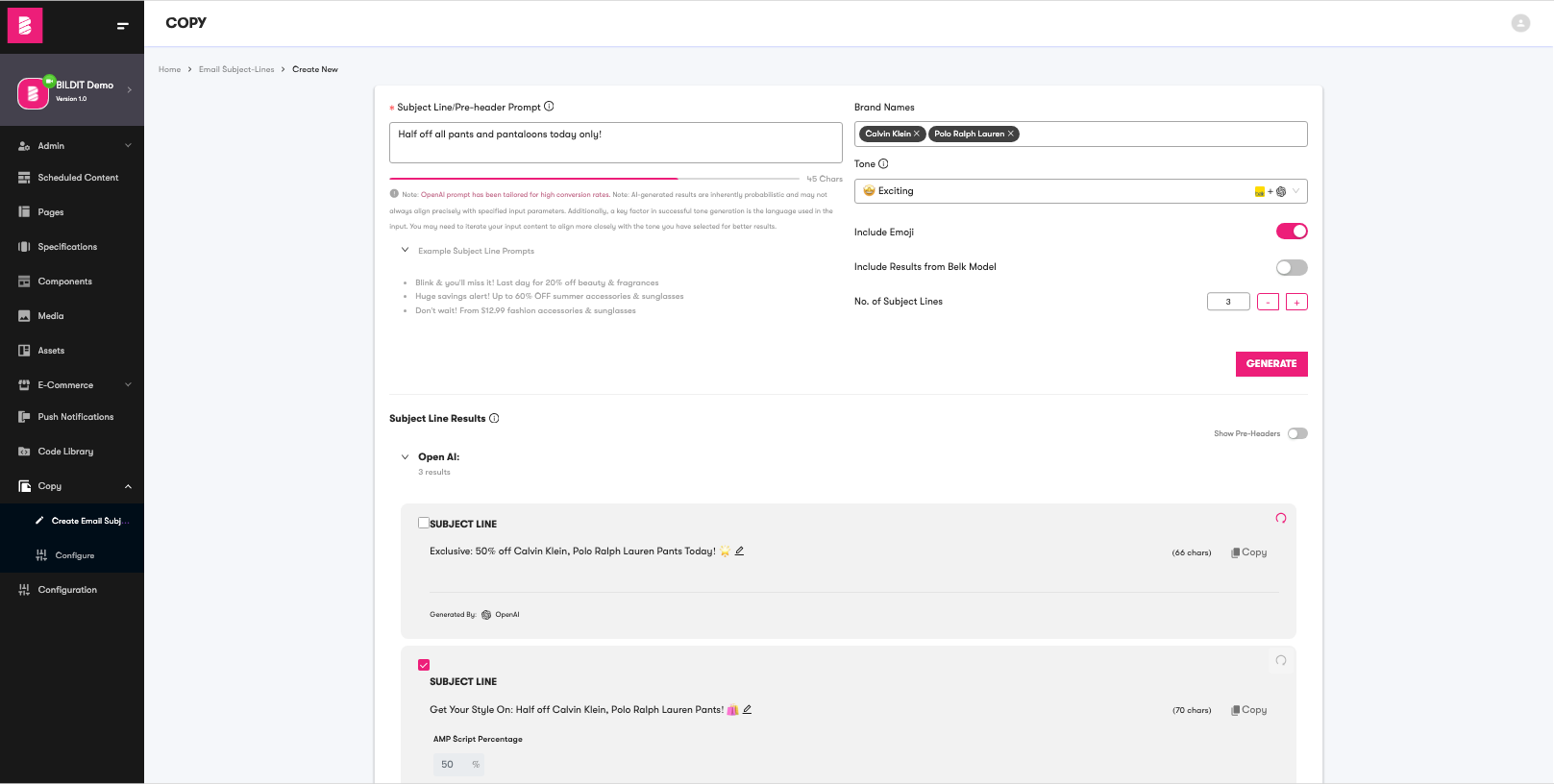
Task: Open Configure under Copy
Action: [72, 555]
